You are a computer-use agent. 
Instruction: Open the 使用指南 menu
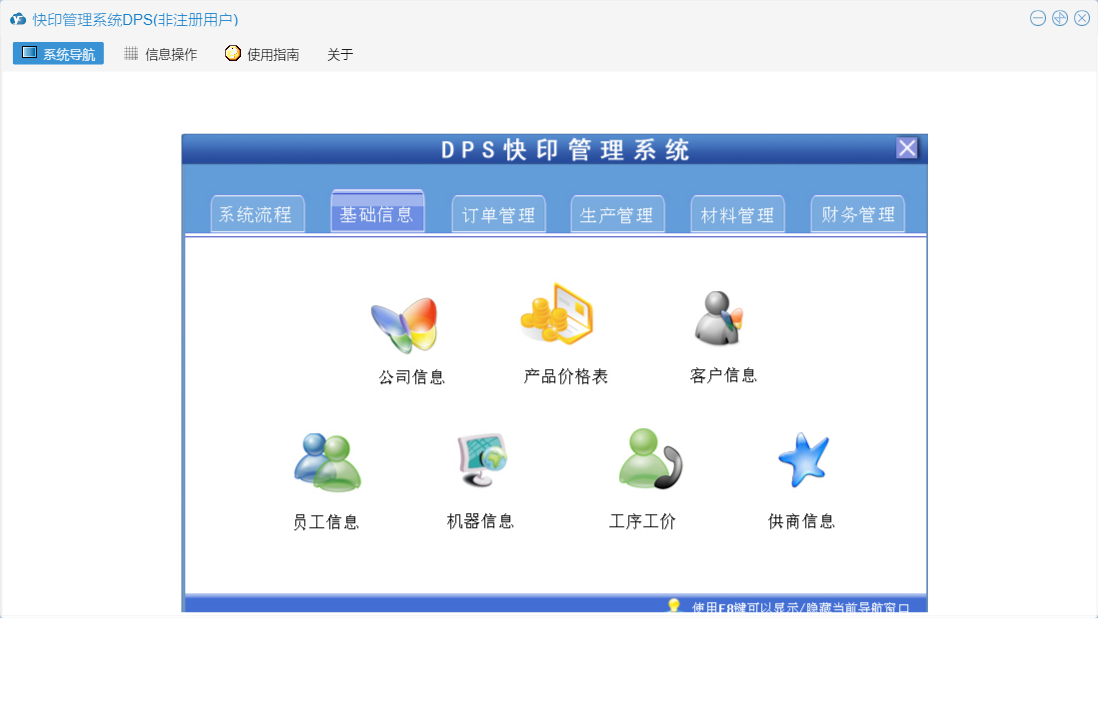pos(263,54)
